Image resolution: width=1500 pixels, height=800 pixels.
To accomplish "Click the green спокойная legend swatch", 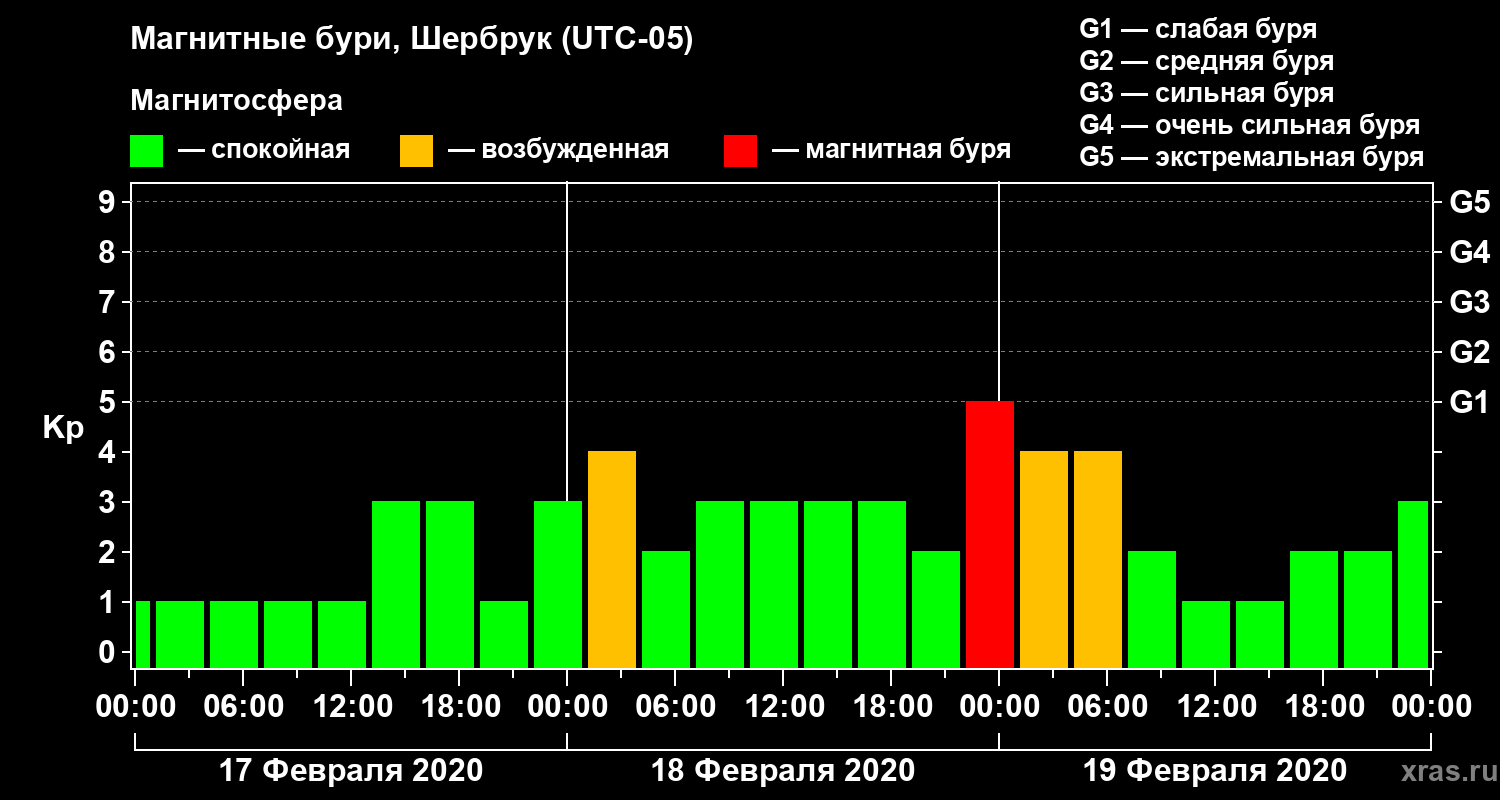I will click(146, 151).
